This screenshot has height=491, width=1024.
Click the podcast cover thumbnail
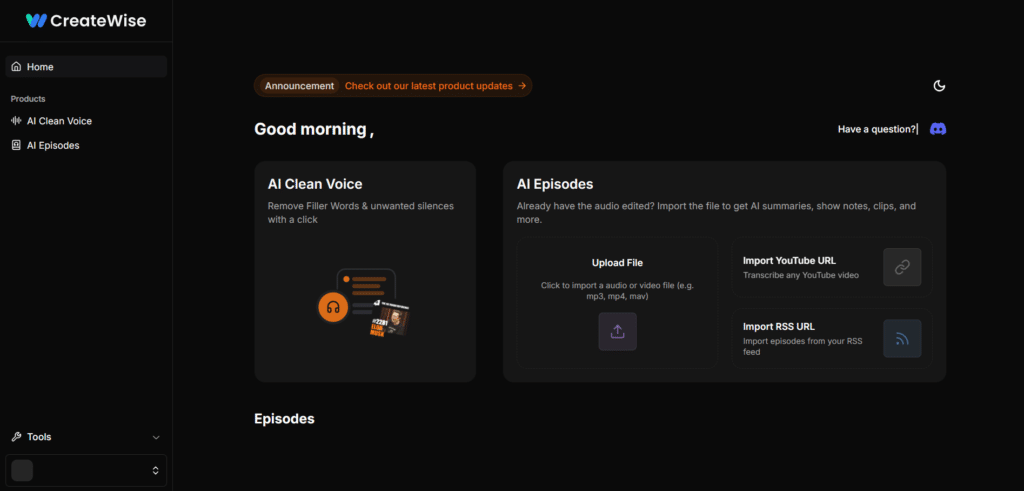[x=389, y=318]
